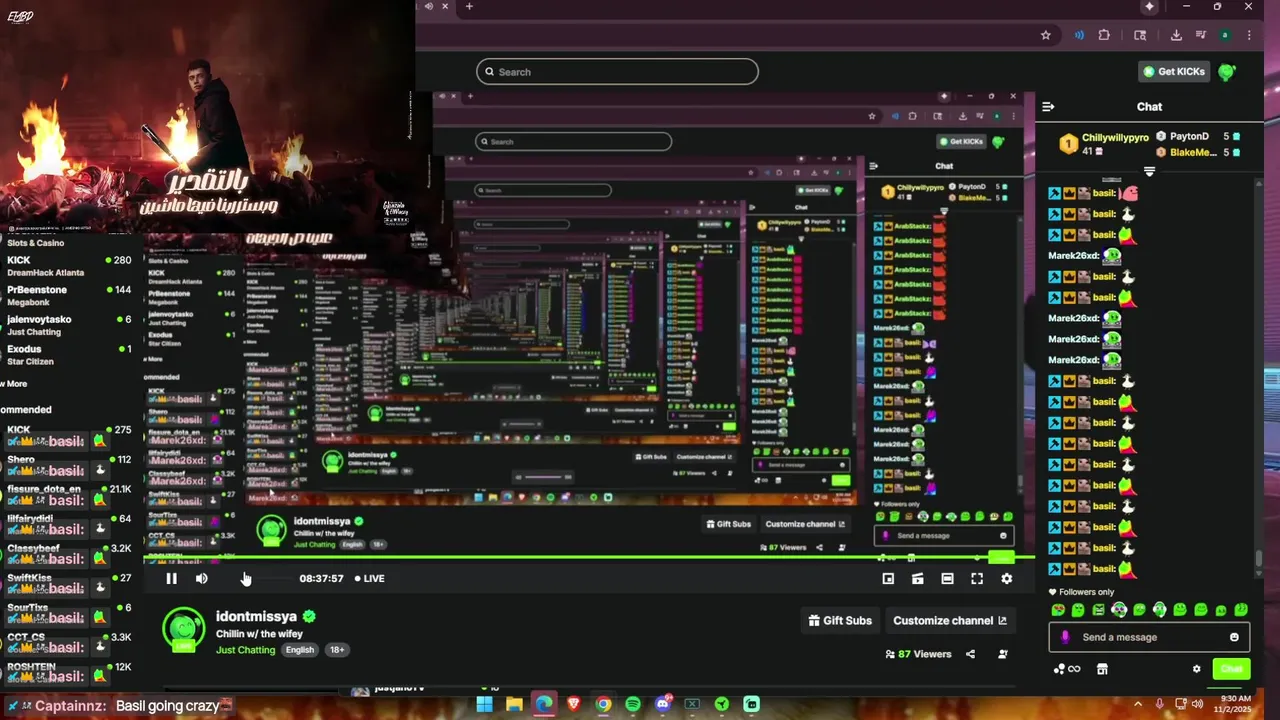Mute the tab via its speaker icon
1280x720 pixels.
(429, 6)
